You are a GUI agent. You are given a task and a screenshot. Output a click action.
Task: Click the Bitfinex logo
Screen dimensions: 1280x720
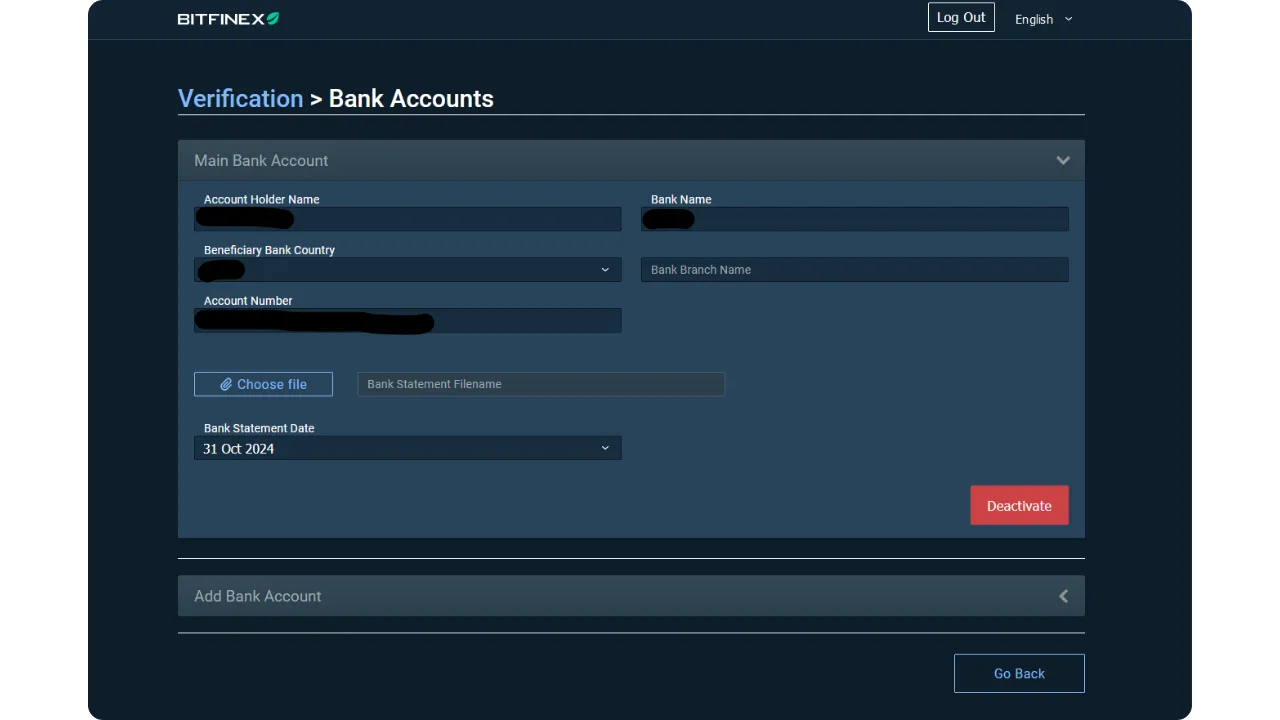(x=227, y=18)
